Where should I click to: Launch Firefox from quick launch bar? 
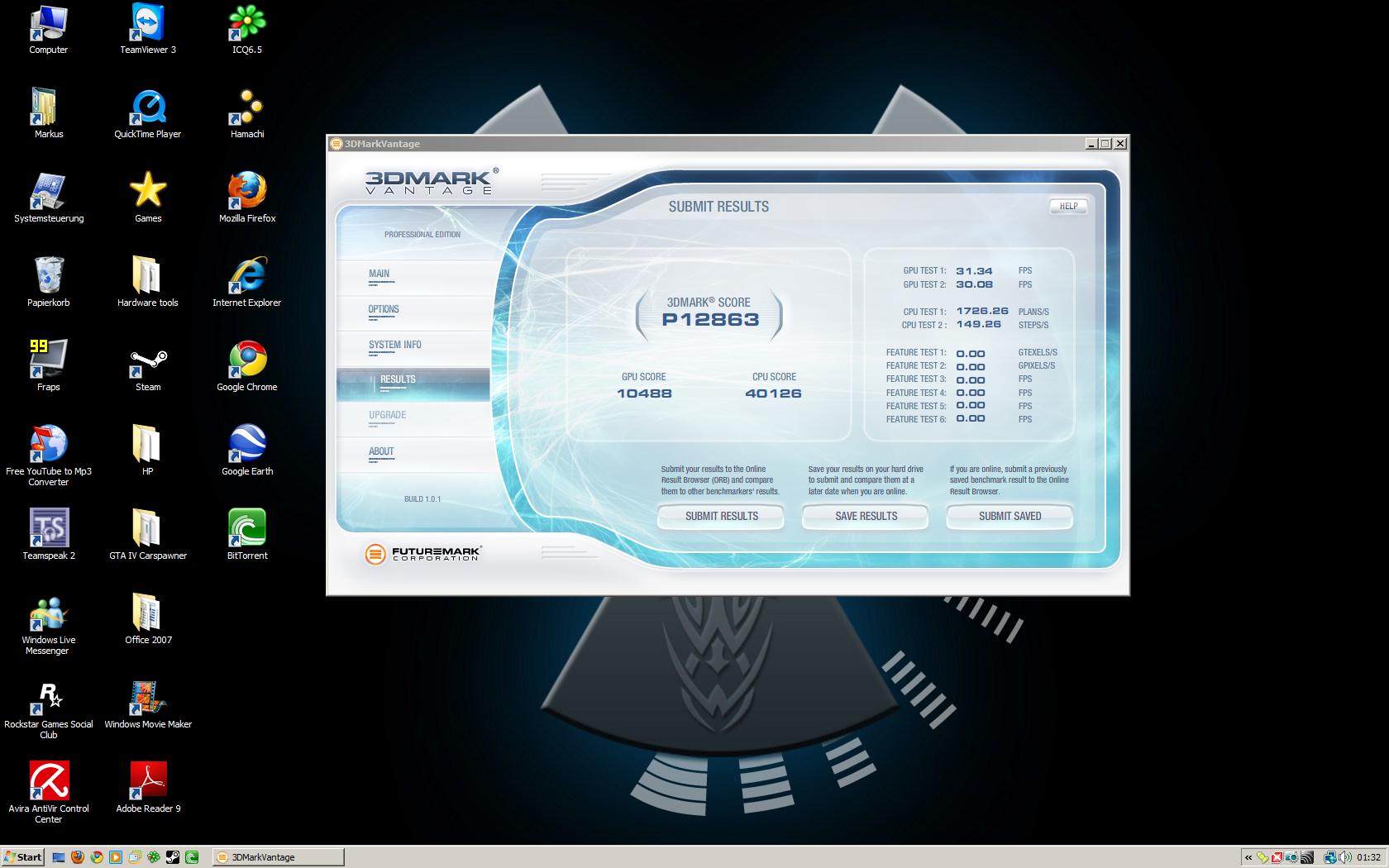pyautogui.click(x=78, y=857)
